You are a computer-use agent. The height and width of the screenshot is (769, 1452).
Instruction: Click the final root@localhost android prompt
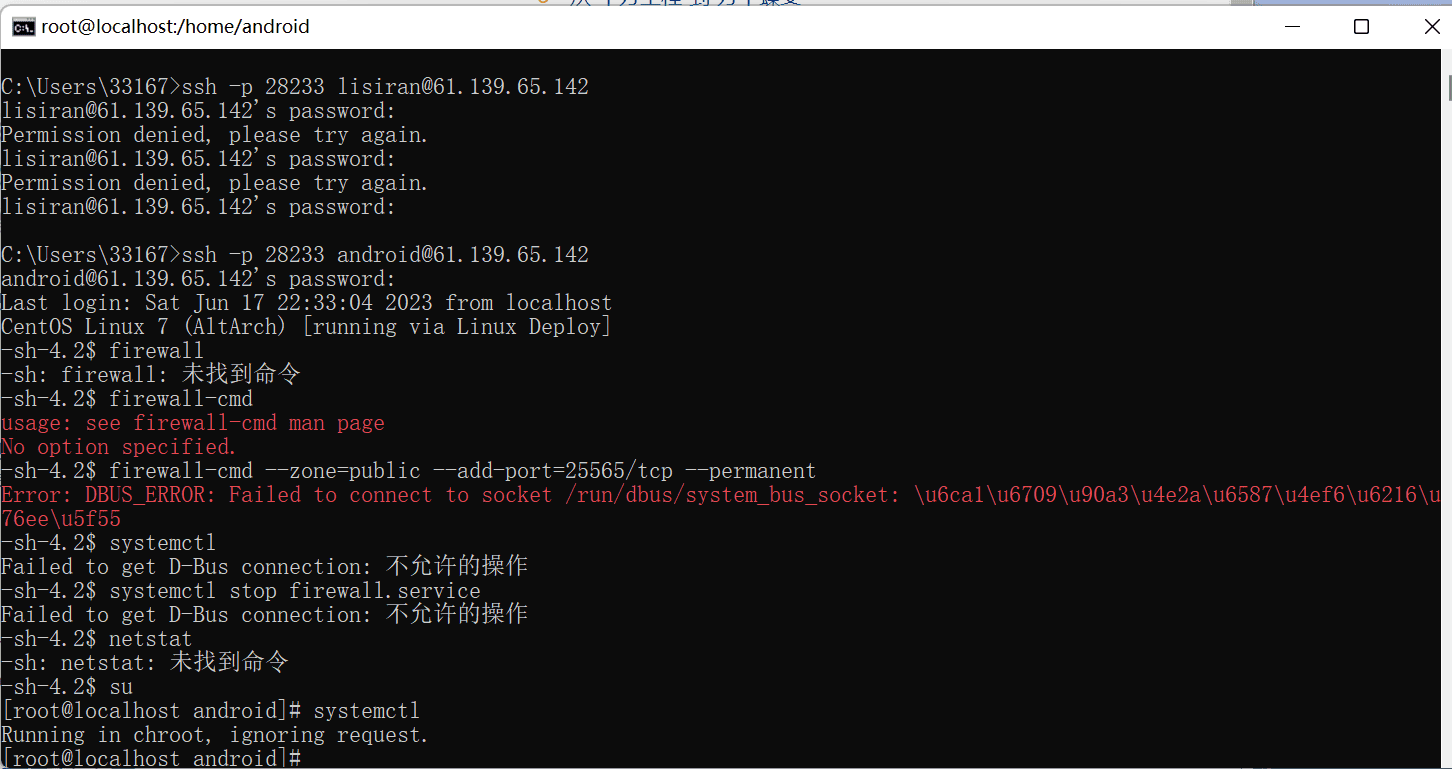click(x=150, y=759)
